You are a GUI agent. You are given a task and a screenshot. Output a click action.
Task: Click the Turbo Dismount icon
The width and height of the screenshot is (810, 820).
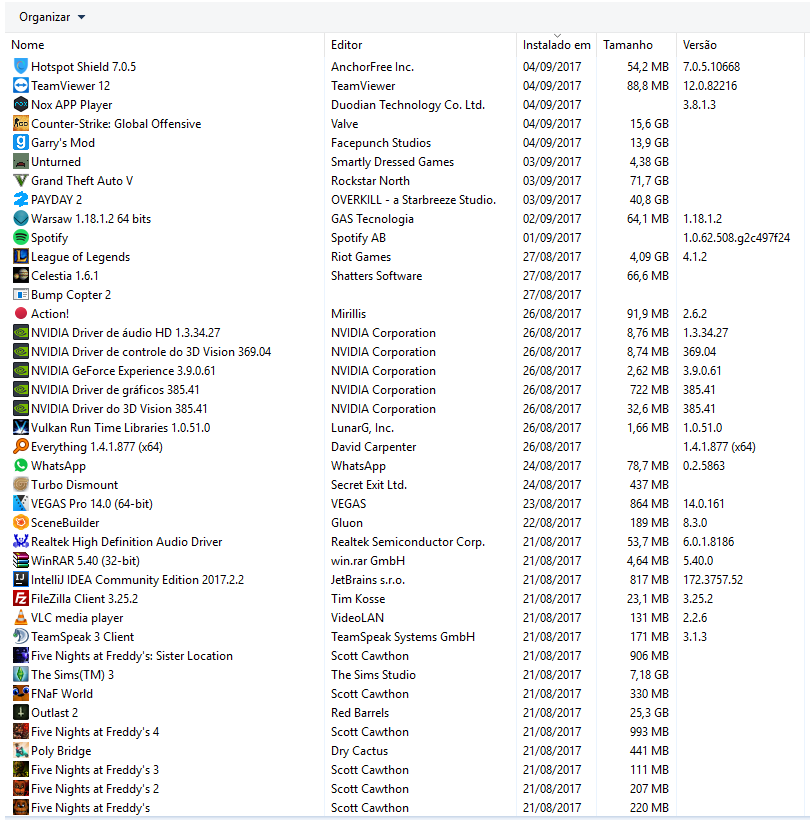pos(20,484)
